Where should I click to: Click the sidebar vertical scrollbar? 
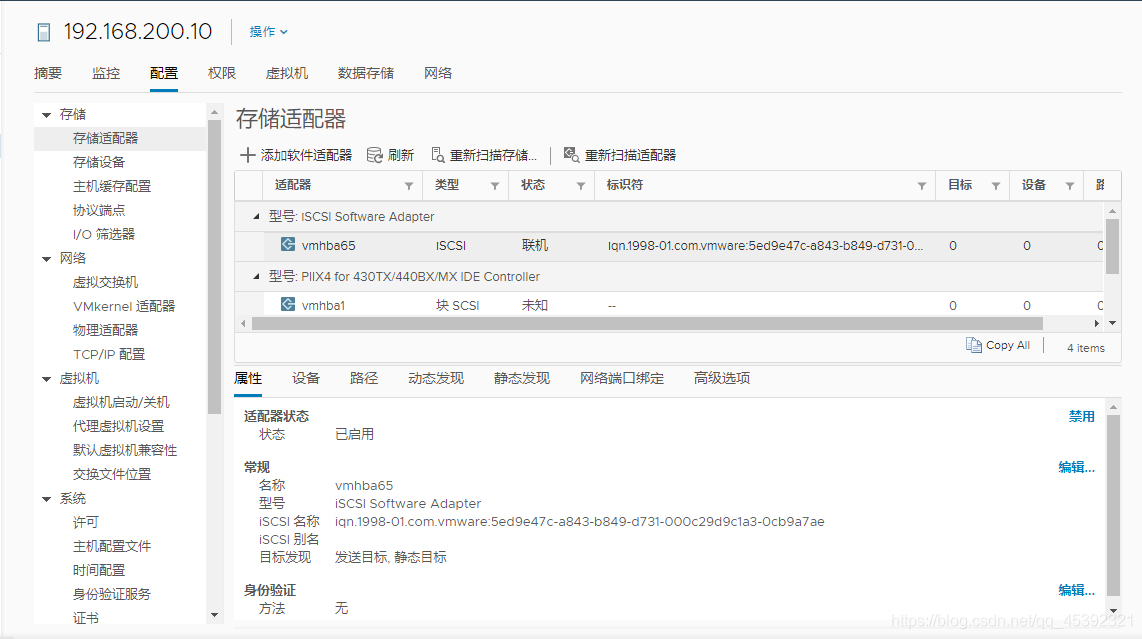(214, 267)
